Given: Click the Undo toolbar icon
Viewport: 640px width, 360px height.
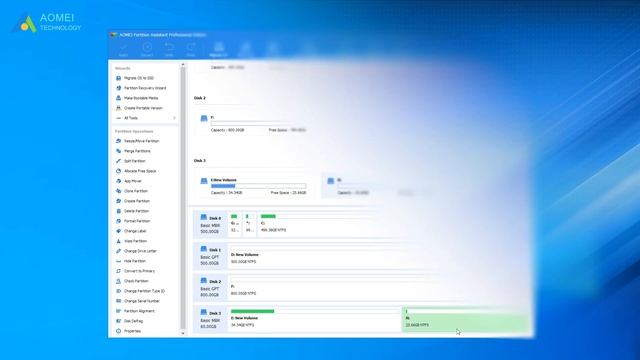Looking at the screenshot, I should pos(169,49).
